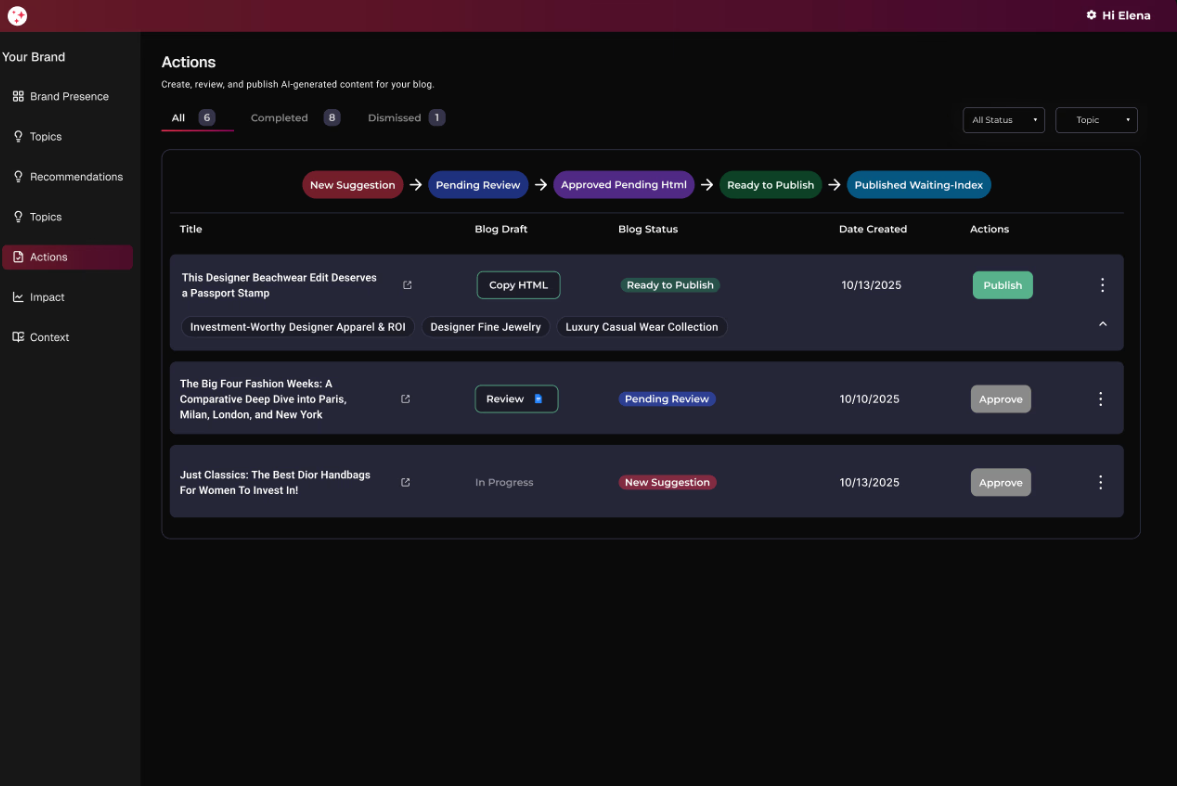This screenshot has height=786, width=1177.
Task: Open Impact page from sidebar
Action: 46,297
